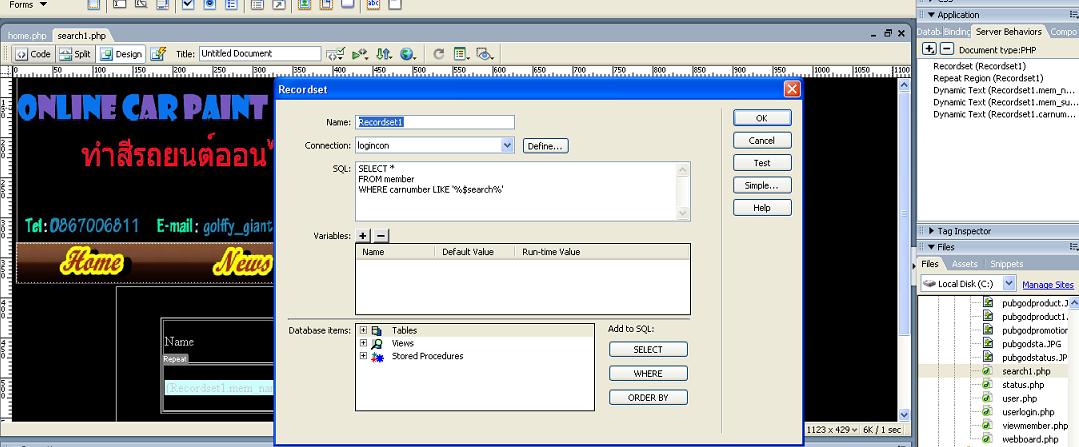Image resolution: width=1079 pixels, height=447 pixels.
Task: Open the Visual Aids eye menu
Action: [x=485, y=54]
